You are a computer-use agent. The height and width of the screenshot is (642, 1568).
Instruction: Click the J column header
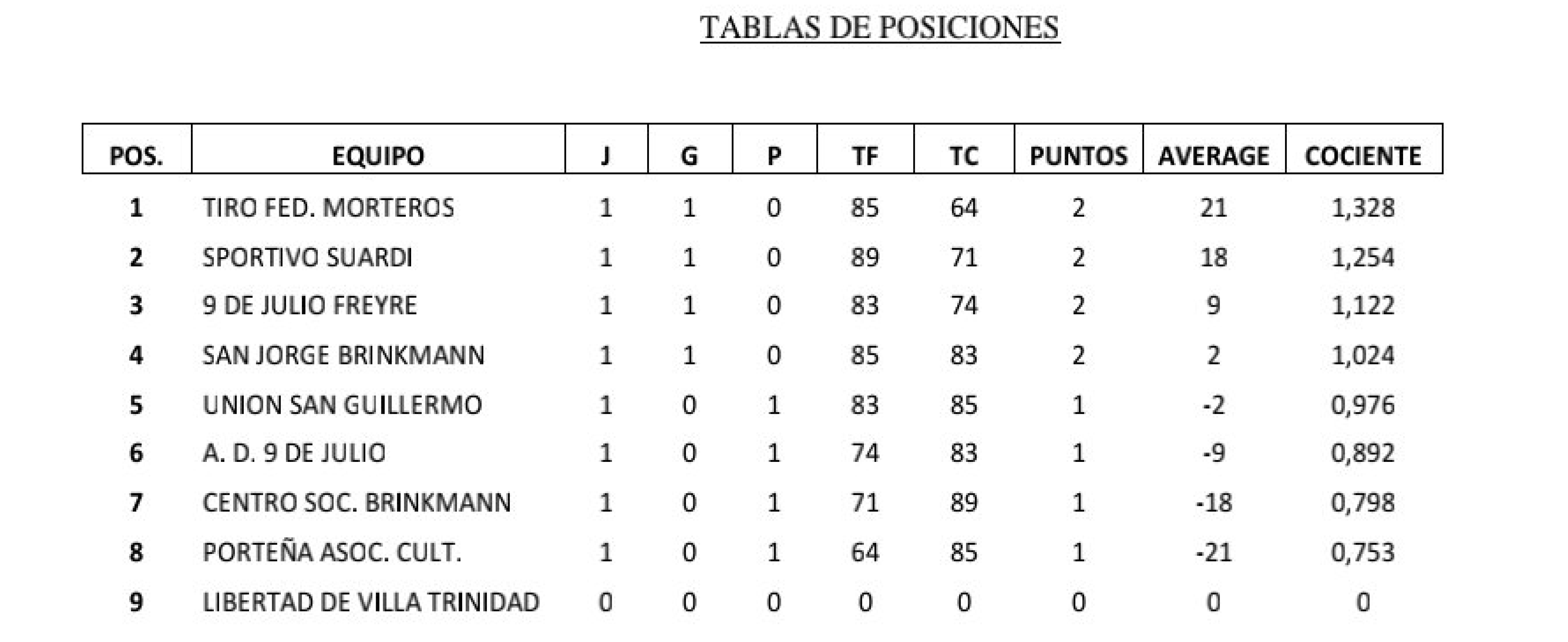tap(605, 156)
